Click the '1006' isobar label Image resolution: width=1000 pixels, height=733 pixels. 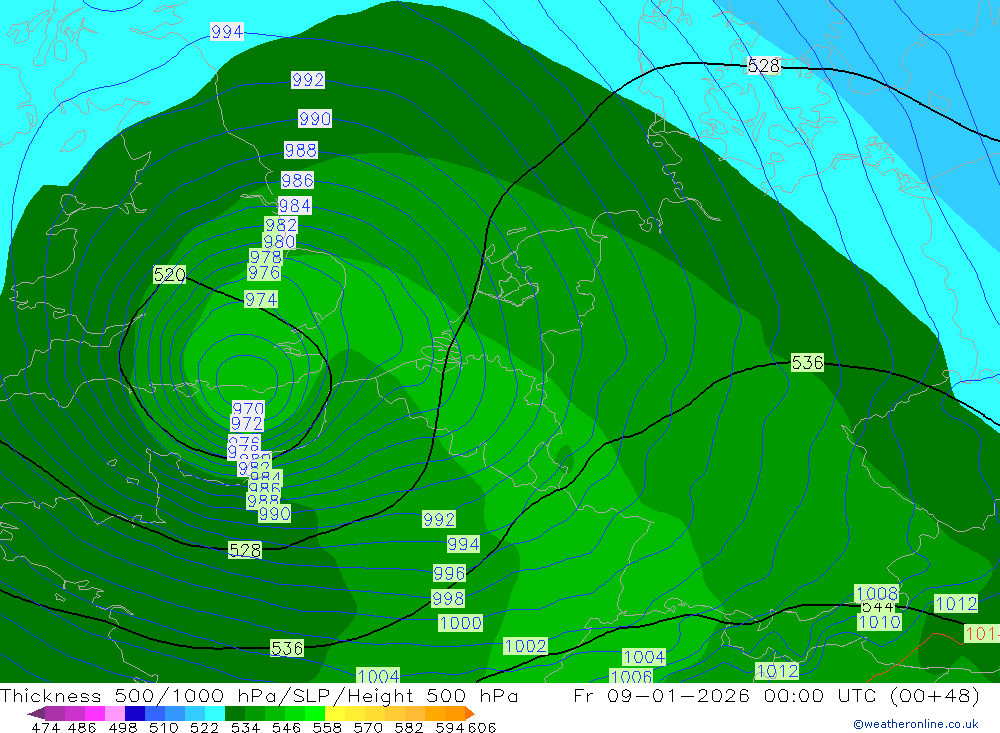tap(631, 676)
